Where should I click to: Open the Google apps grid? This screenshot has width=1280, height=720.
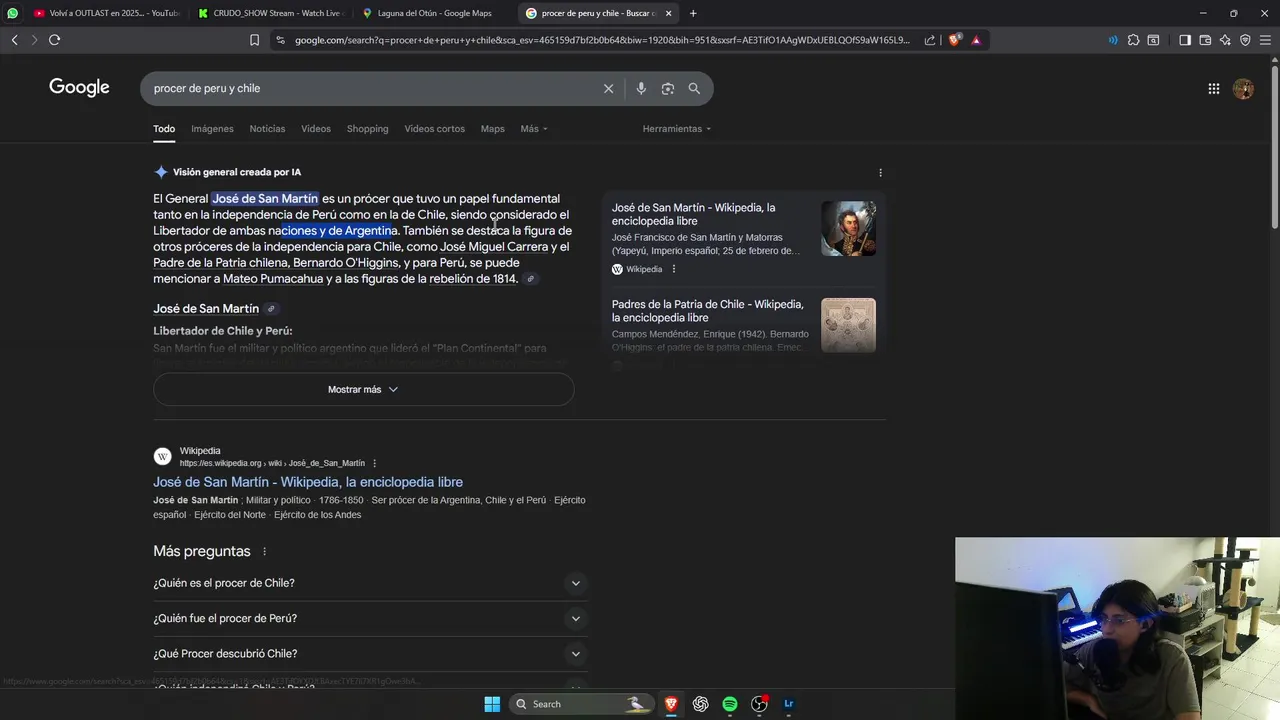(x=1213, y=89)
